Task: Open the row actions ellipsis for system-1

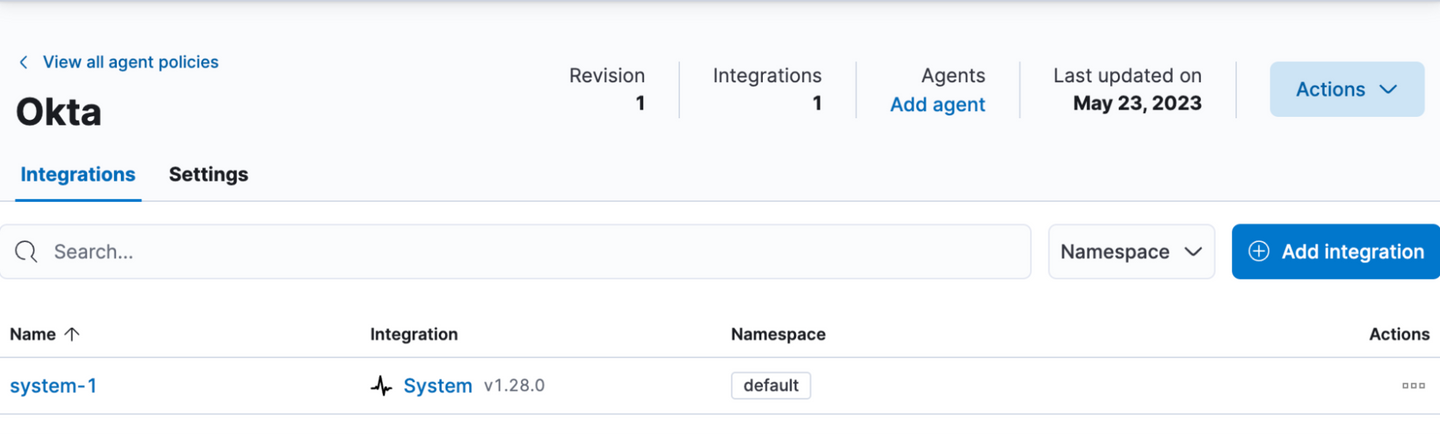Action: point(1413,386)
